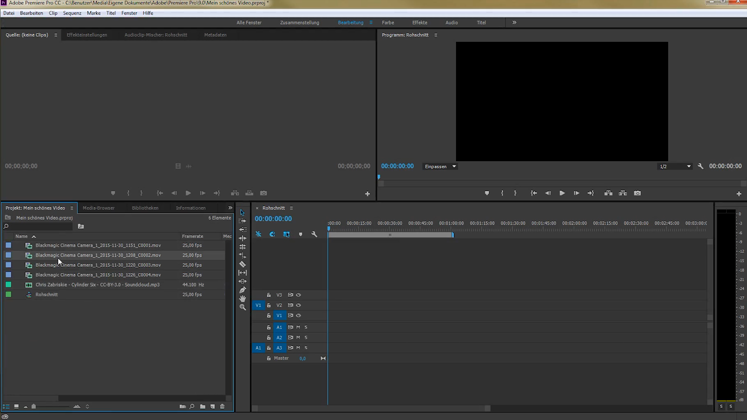Select the Hand tool

point(242,299)
